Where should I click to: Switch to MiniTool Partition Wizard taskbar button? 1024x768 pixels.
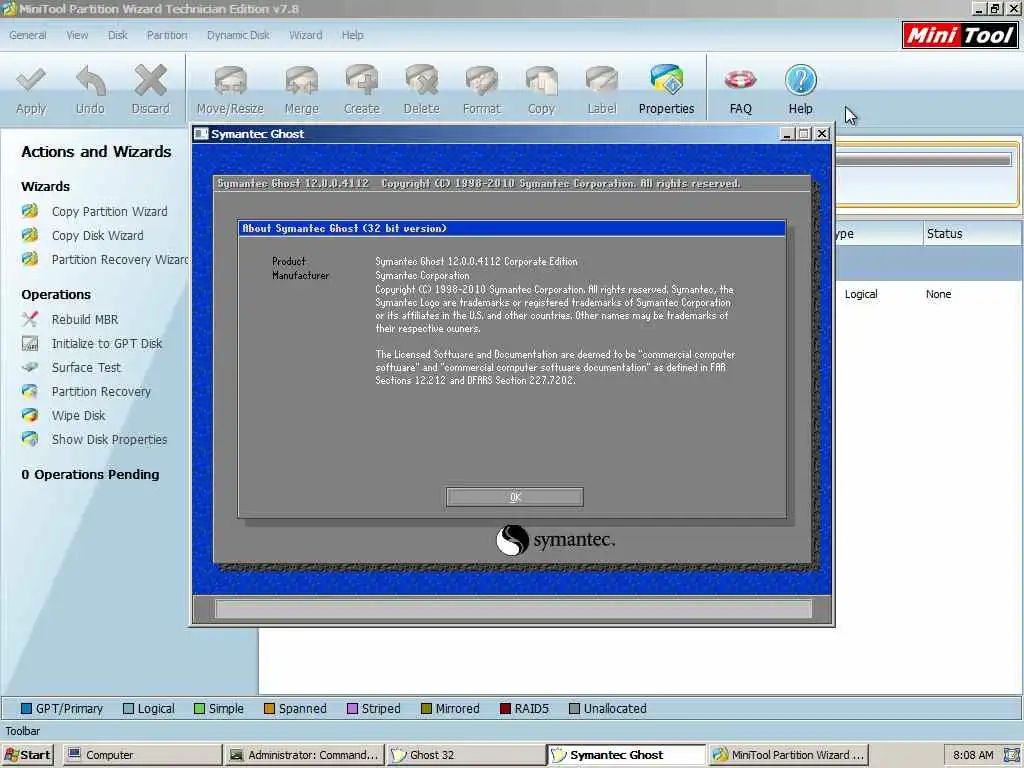(788, 755)
